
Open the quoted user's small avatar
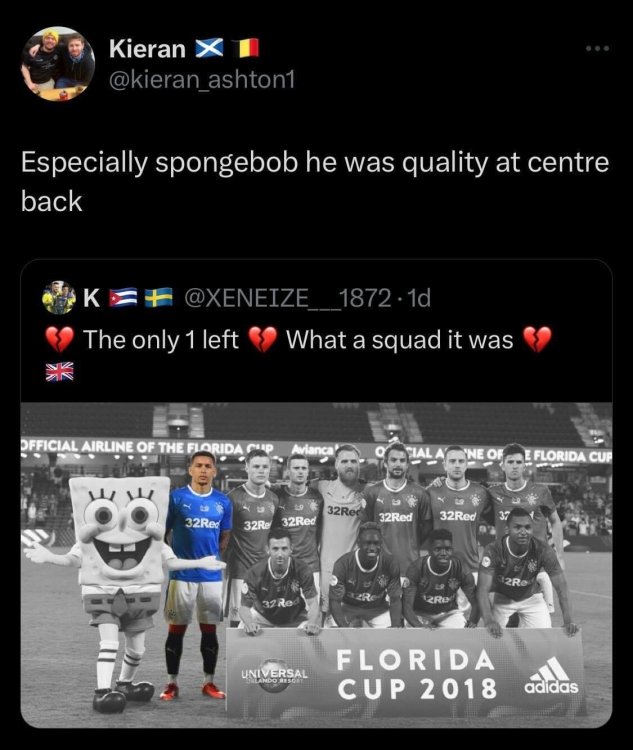pos(59,298)
